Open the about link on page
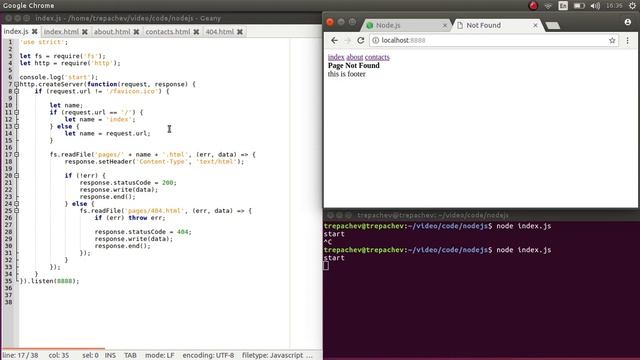Image resolution: width=640 pixels, height=360 pixels. (x=355, y=57)
